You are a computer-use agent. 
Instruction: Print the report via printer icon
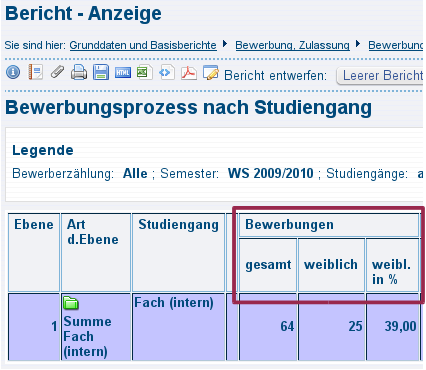tap(79, 72)
